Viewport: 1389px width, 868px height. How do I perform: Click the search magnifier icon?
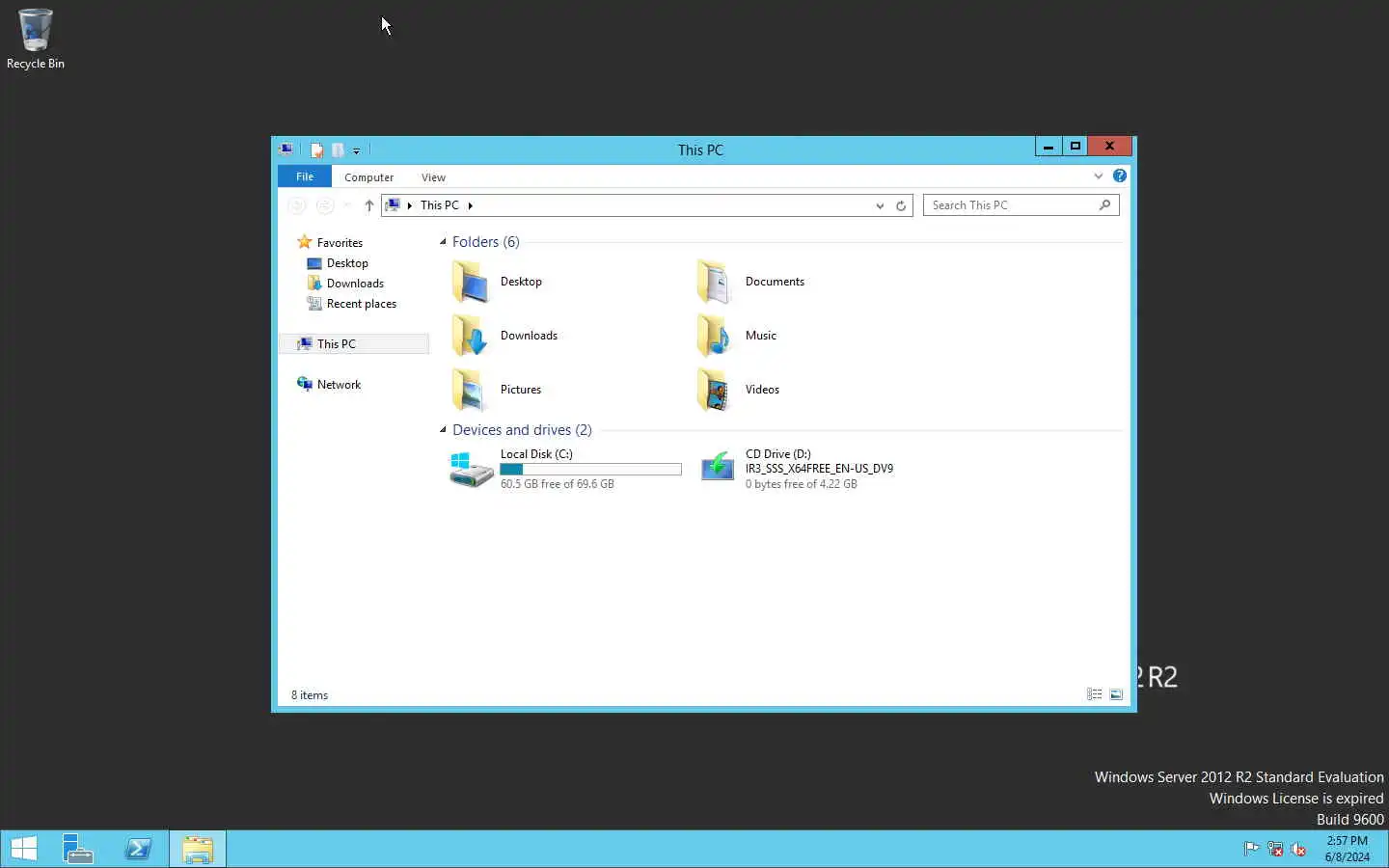click(x=1104, y=204)
